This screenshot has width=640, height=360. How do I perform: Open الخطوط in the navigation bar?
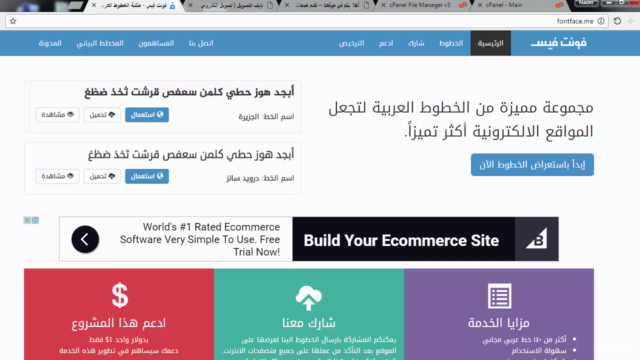point(451,43)
